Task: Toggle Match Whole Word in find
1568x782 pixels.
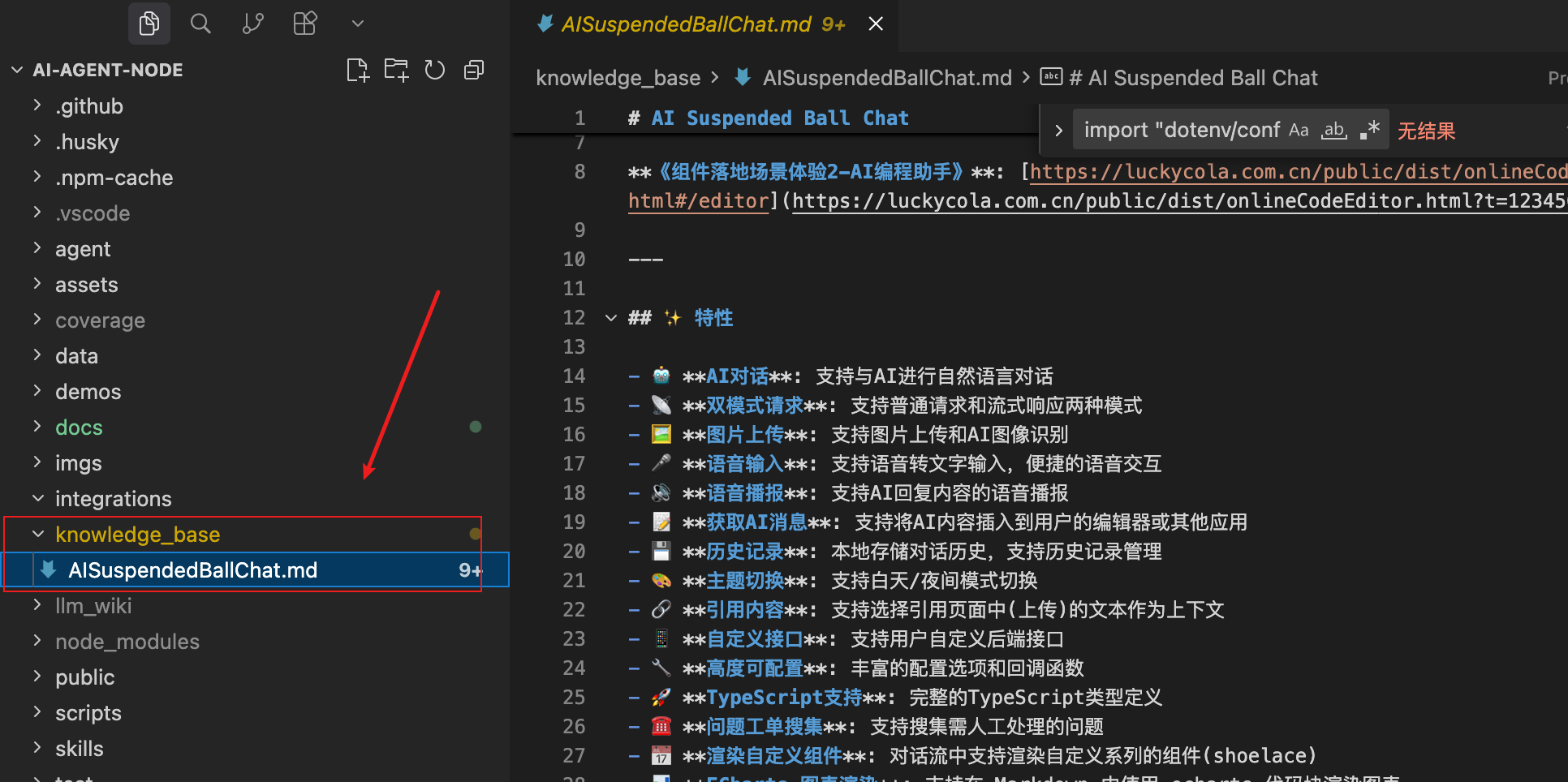Action: coord(1334,131)
